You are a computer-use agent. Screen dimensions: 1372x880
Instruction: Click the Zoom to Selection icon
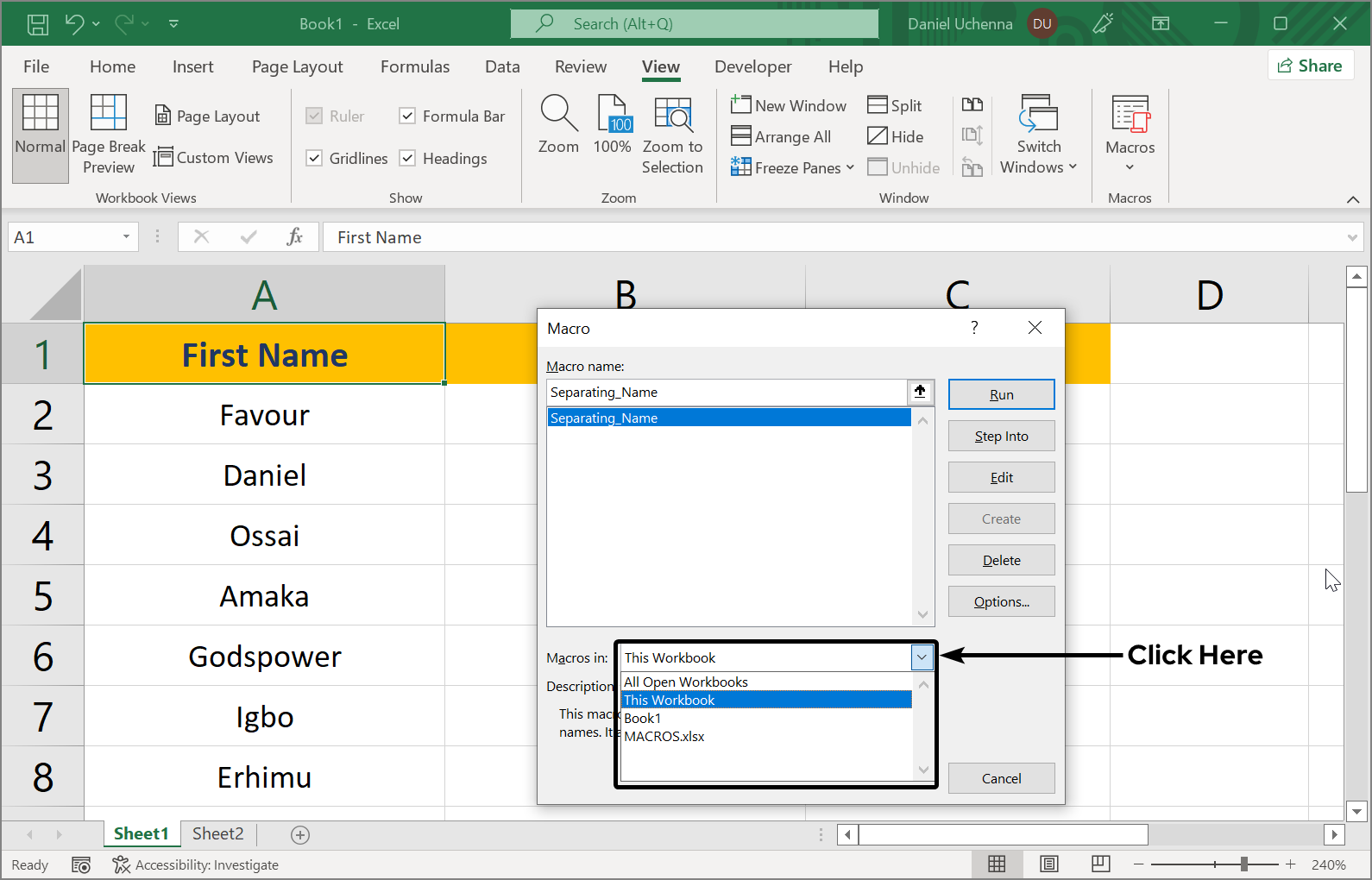pos(672,115)
